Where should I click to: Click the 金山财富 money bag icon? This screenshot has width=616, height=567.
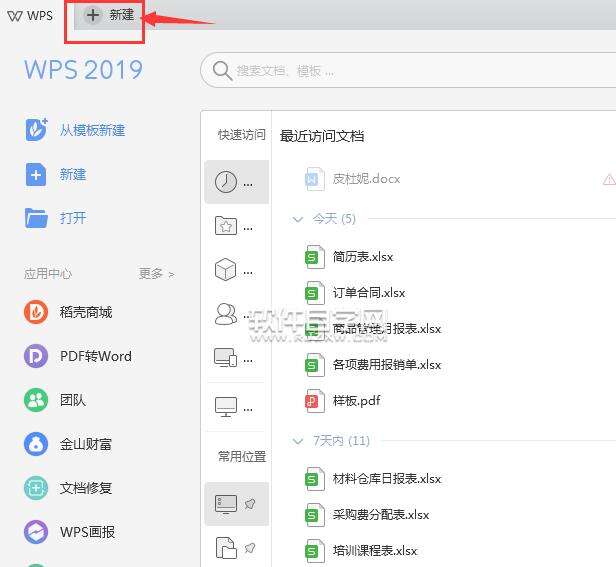coord(36,444)
